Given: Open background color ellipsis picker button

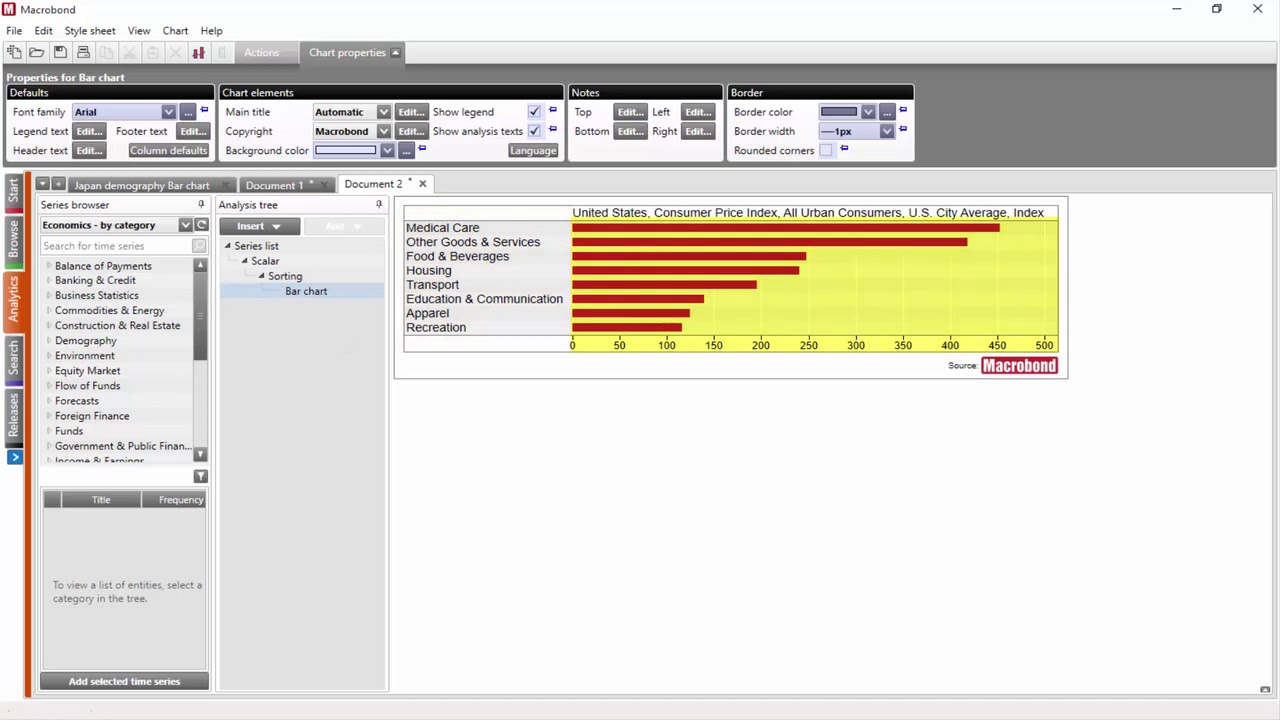Looking at the screenshot, I should (x=405, y=150).
